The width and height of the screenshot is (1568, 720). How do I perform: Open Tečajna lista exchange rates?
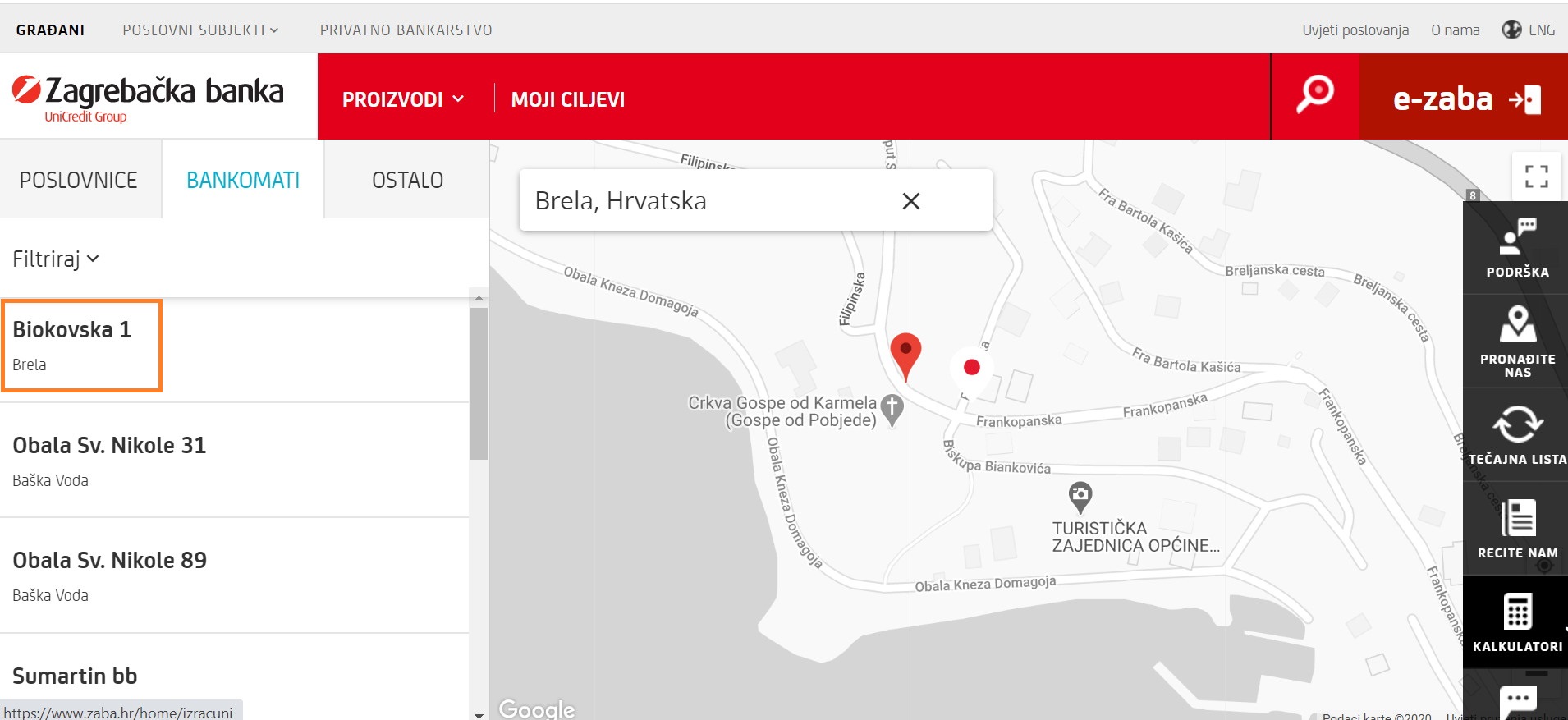tap(1516, 435)
